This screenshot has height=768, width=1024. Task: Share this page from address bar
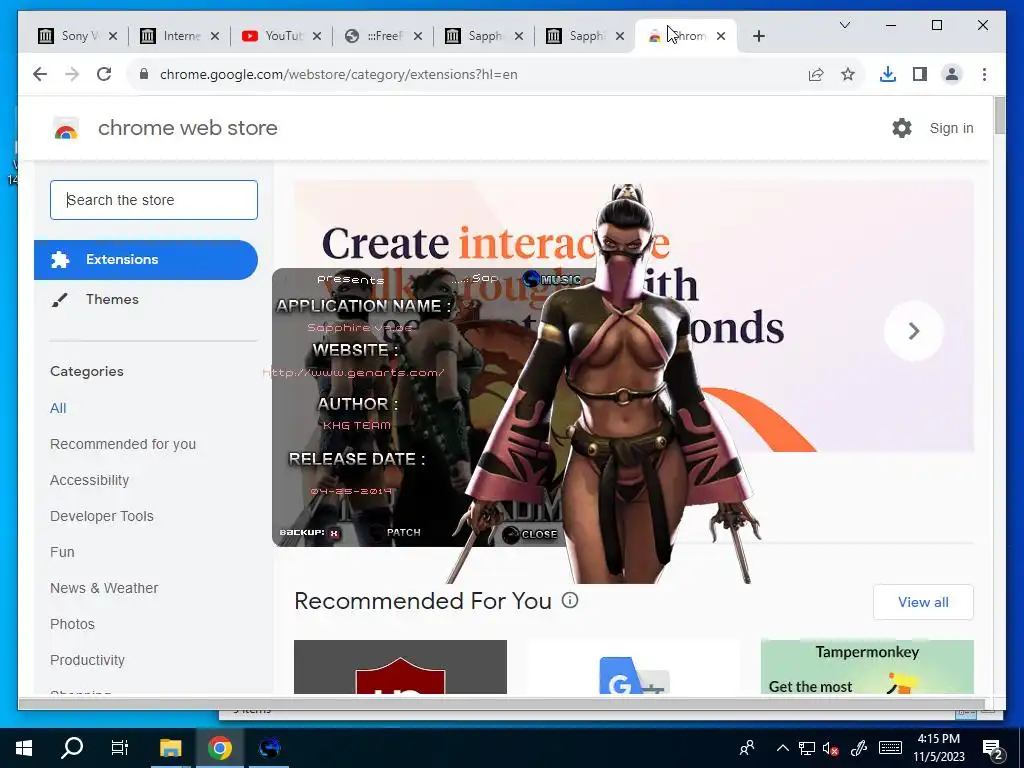(x=816, y=74)
